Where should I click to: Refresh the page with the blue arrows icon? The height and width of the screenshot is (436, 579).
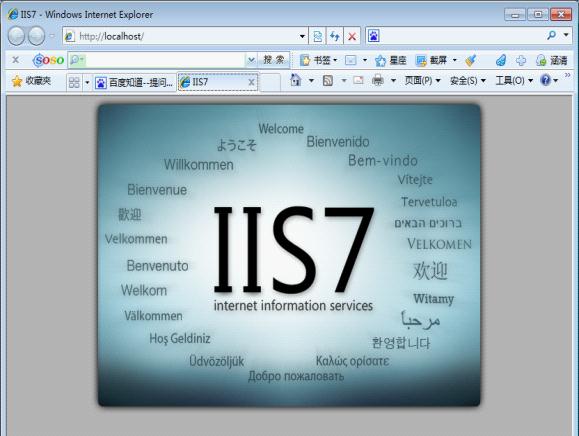click(335, 36)
